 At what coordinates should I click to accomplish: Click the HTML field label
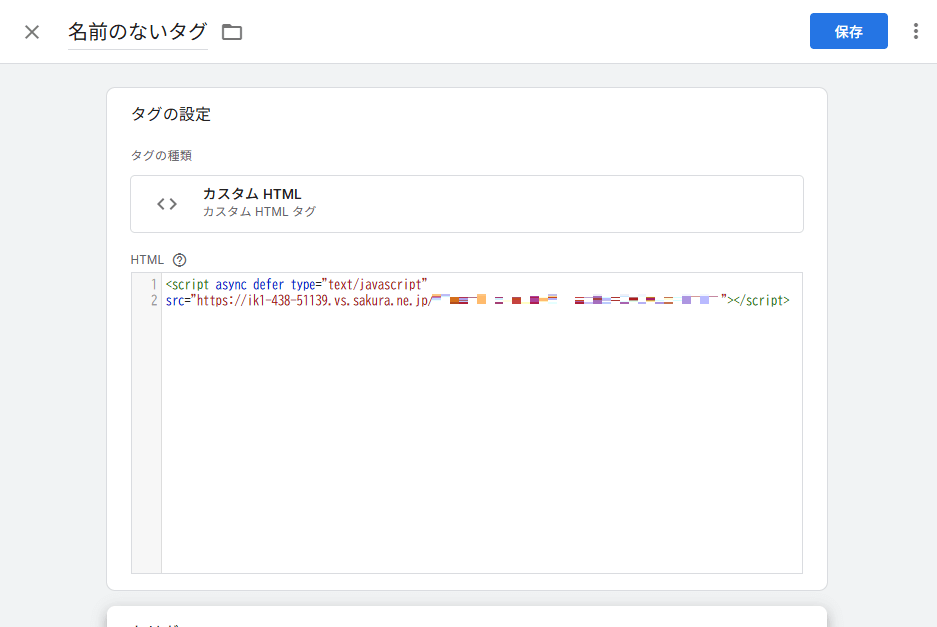tap(147, 260)
